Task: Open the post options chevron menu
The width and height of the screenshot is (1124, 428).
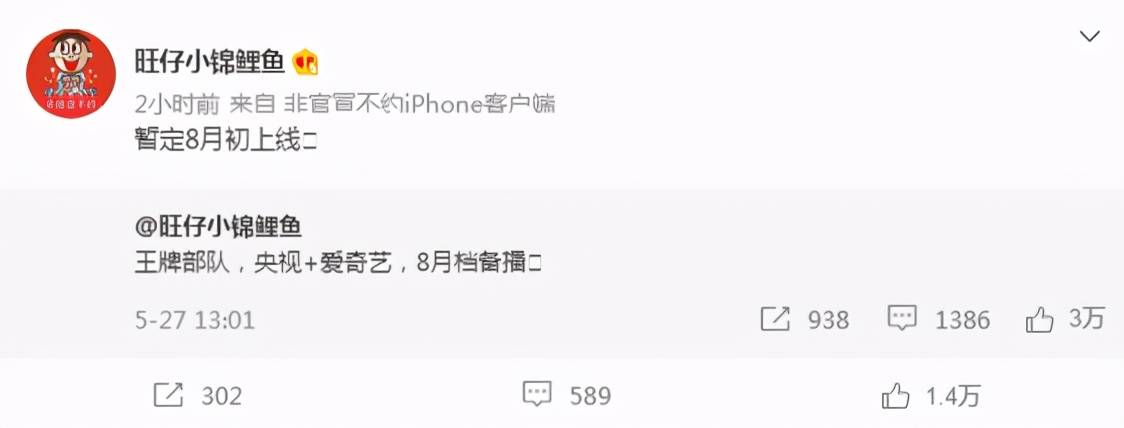Action: tap(1090, 36)
